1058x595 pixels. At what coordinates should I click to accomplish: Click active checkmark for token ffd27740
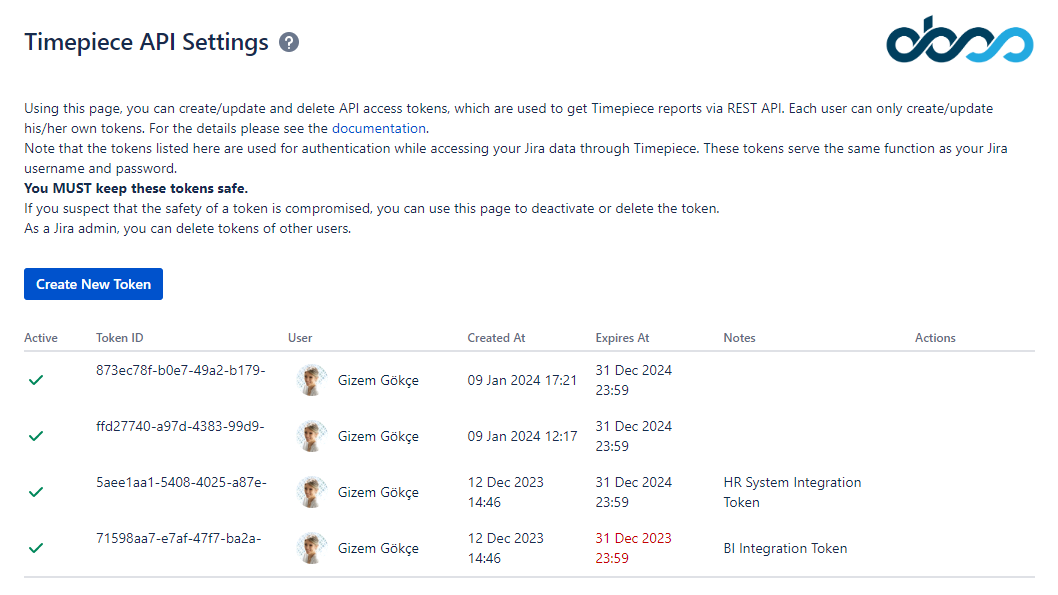(36, 436)
